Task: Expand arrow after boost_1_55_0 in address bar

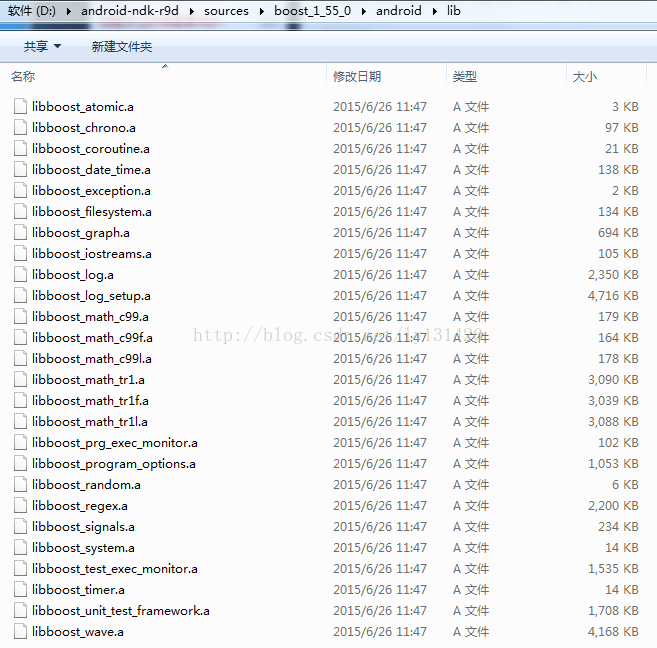Action: tap(363, 11)
